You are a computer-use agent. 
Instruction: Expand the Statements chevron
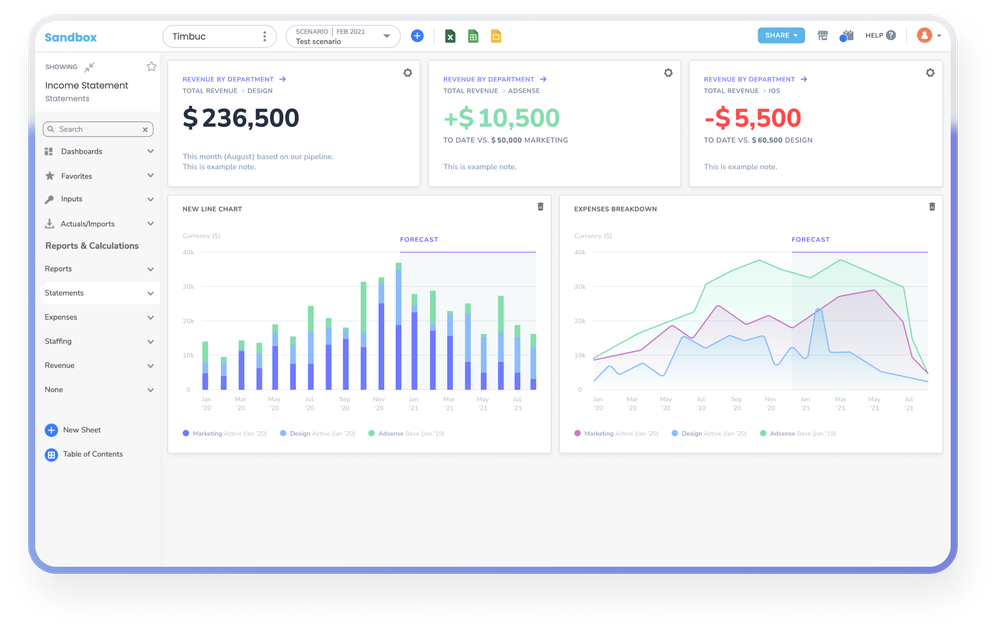(x=151, y=293)
